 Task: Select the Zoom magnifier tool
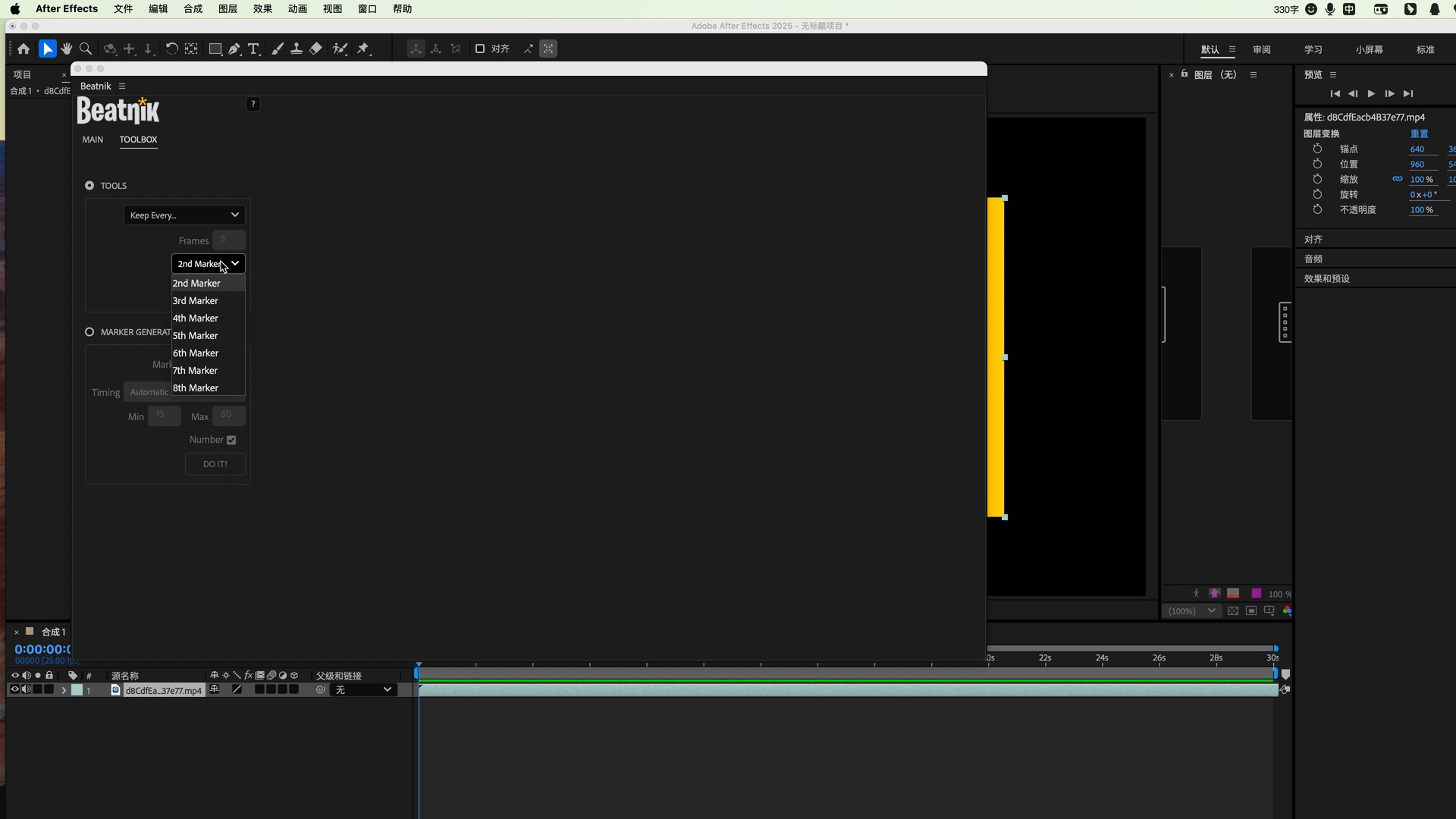pos(86,49)
